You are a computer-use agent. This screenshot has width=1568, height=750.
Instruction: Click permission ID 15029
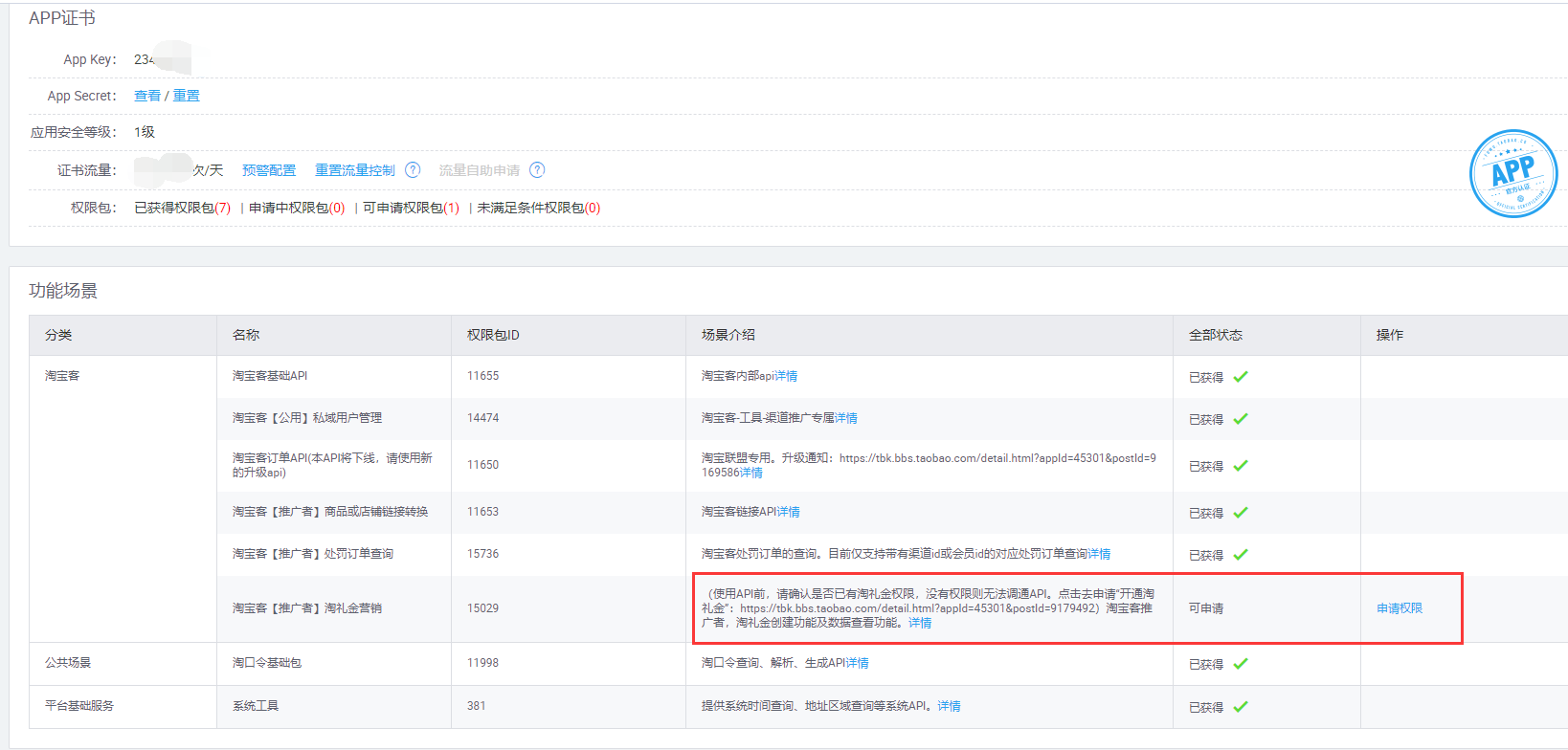[x=482, y=608]
